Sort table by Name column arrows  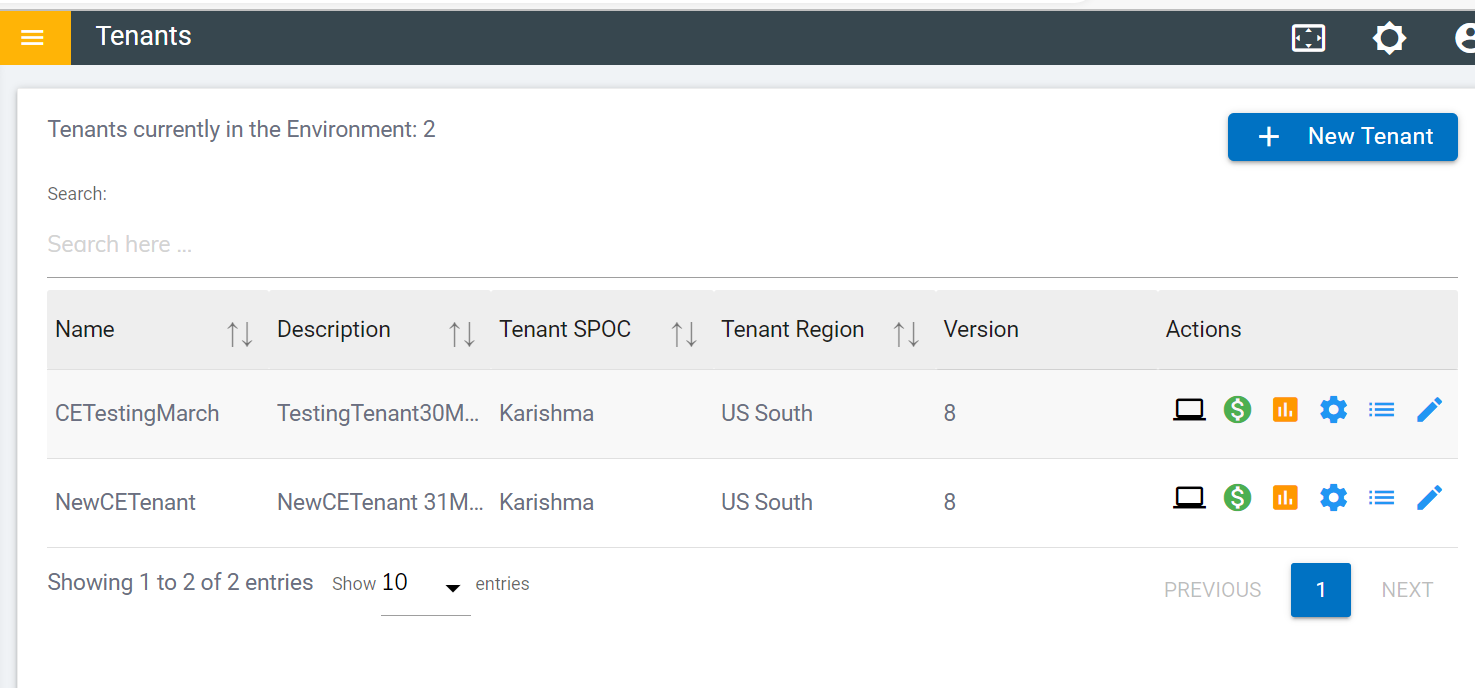[x=240, y=334]
